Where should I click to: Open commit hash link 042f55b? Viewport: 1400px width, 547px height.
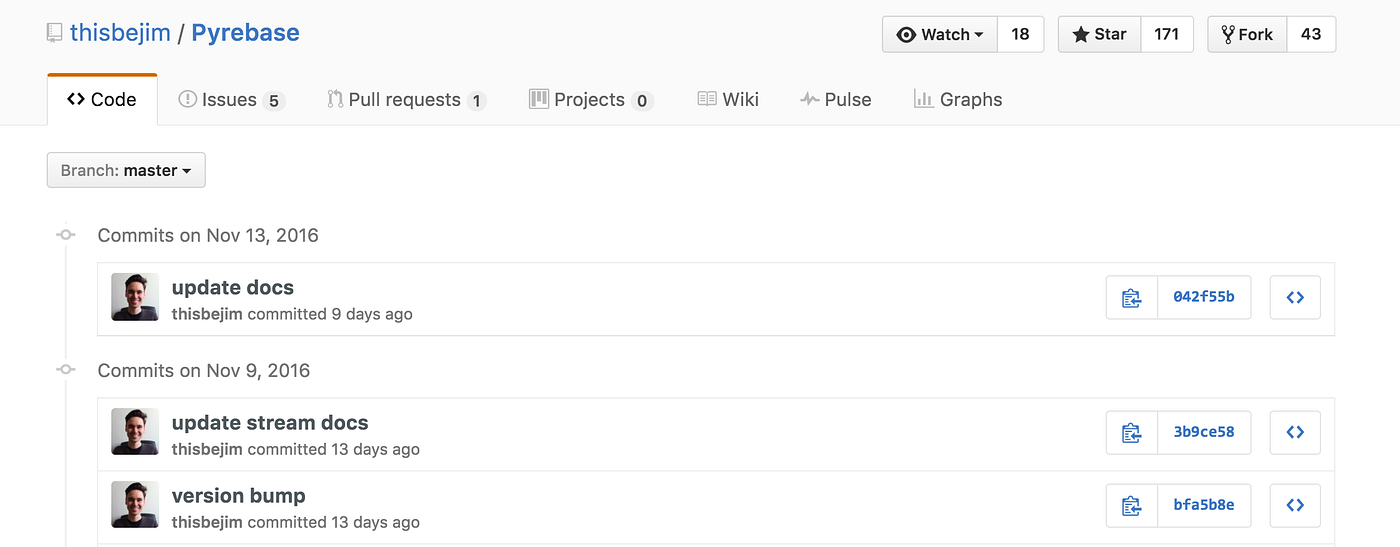tap(1203, 298)
